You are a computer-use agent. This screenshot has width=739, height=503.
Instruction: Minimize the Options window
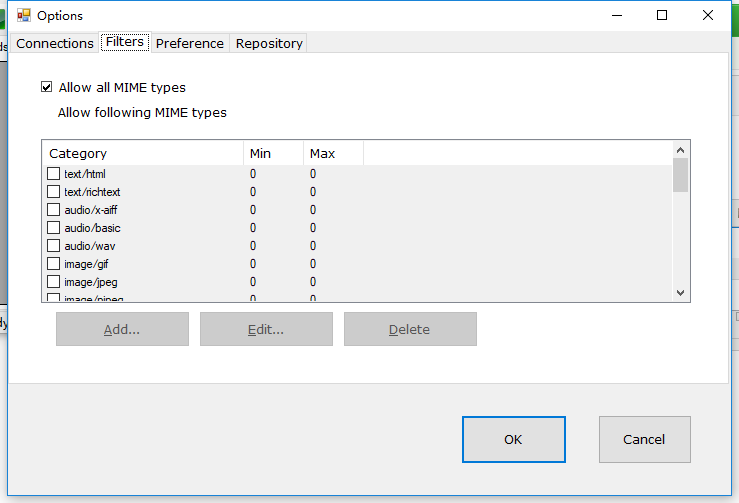[x=617, y=15]
